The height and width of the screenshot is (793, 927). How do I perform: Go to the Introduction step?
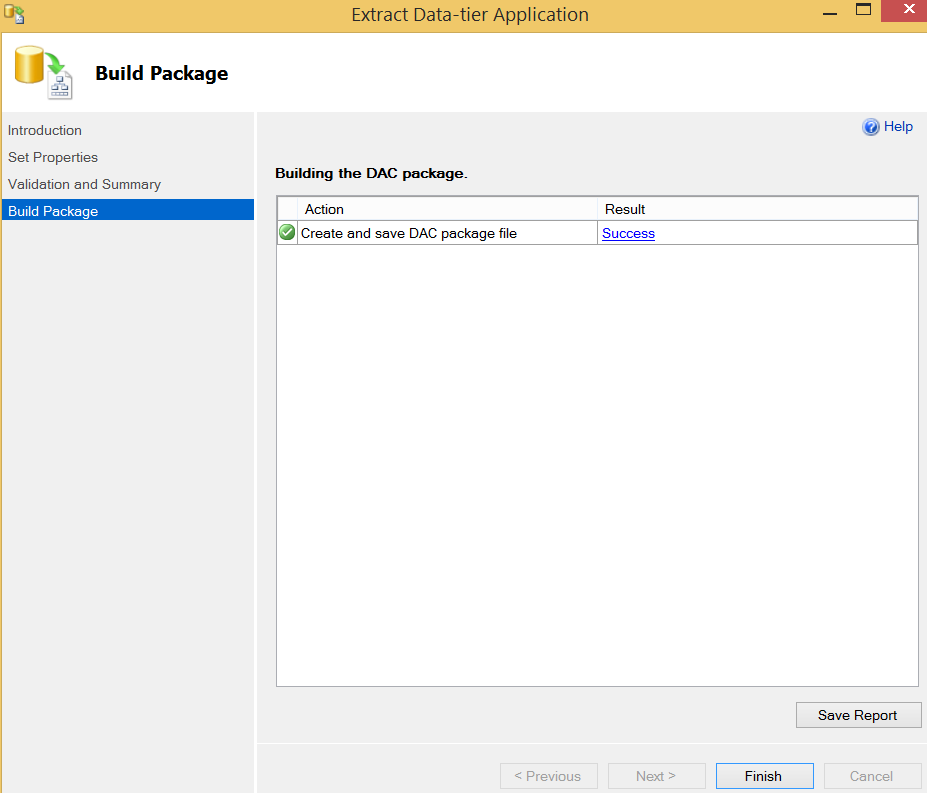45,130
